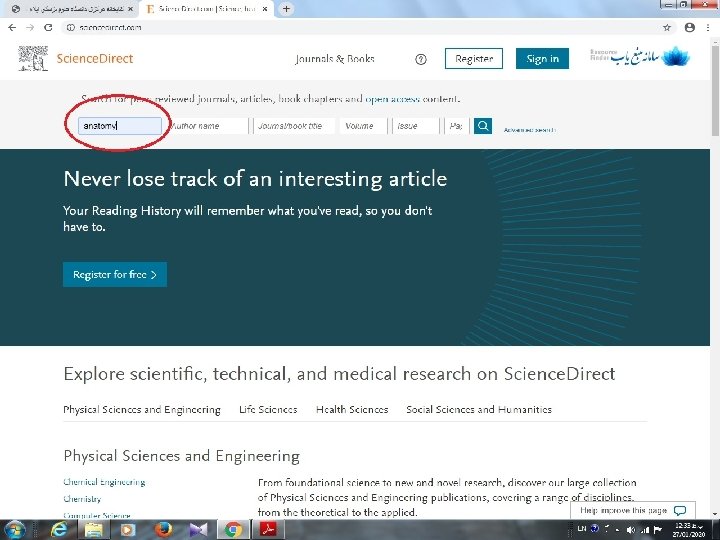
Task: Open the Chrome three-dot menu
Action: (x=708, y=28)
